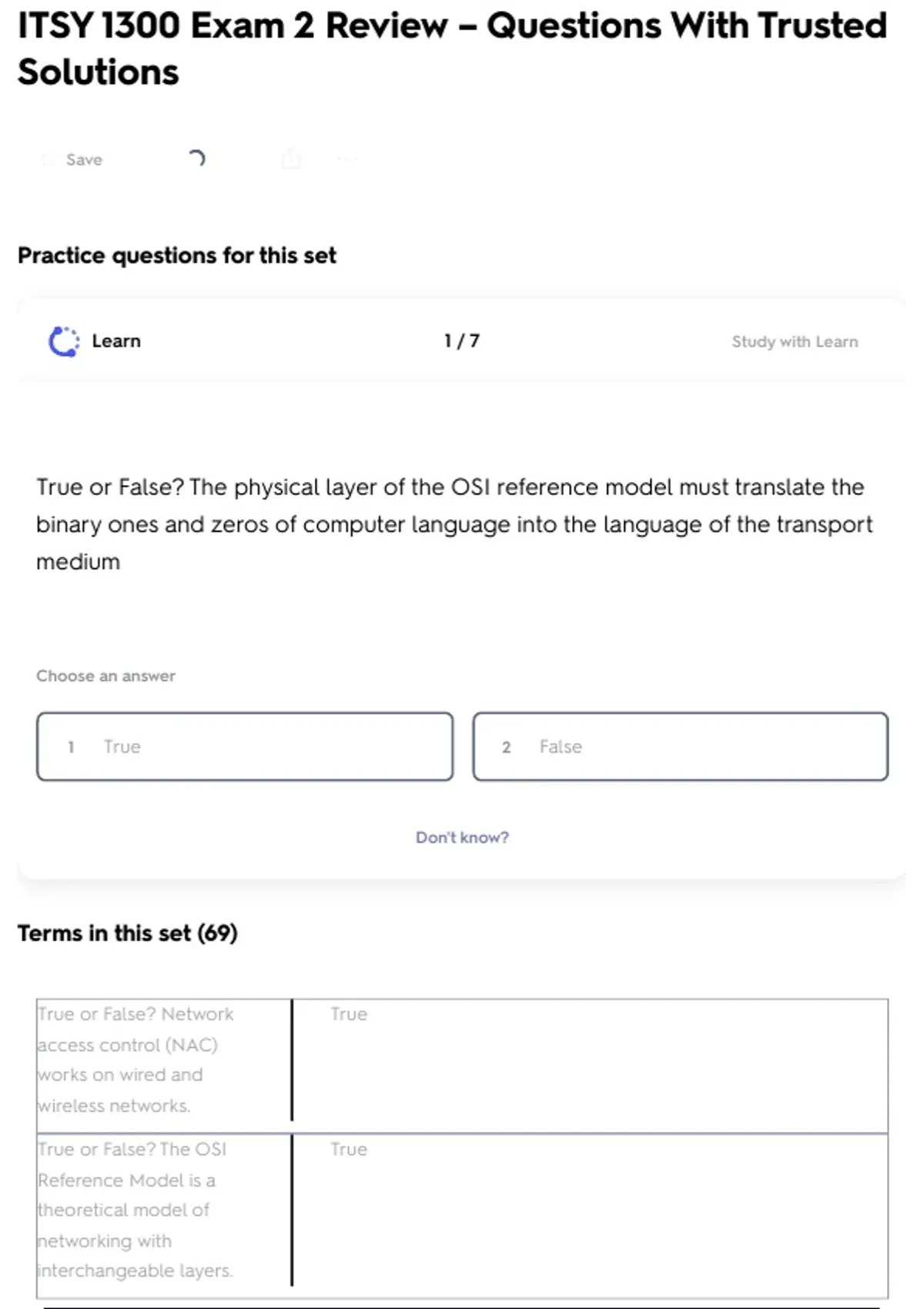Screen dimensions: 924x1309
Task: Click the Learn label
Action: (116, 341)
